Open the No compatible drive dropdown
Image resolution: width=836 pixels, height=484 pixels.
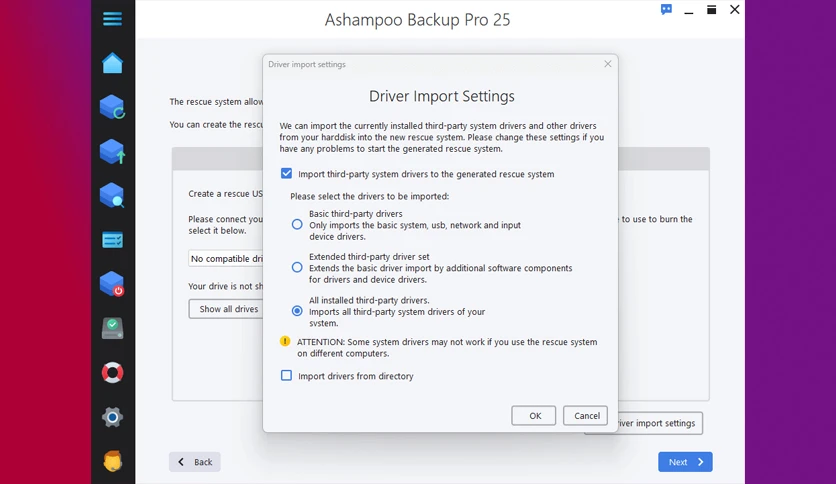coord(226,259)
